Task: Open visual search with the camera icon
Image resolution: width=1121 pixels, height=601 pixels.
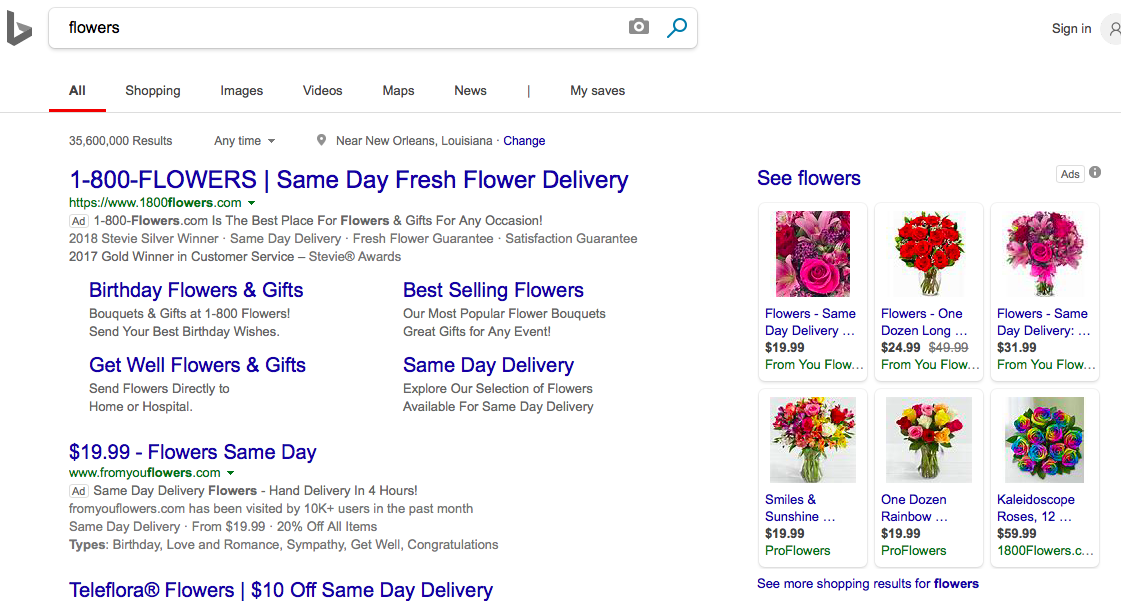Action: pos(638,27)
